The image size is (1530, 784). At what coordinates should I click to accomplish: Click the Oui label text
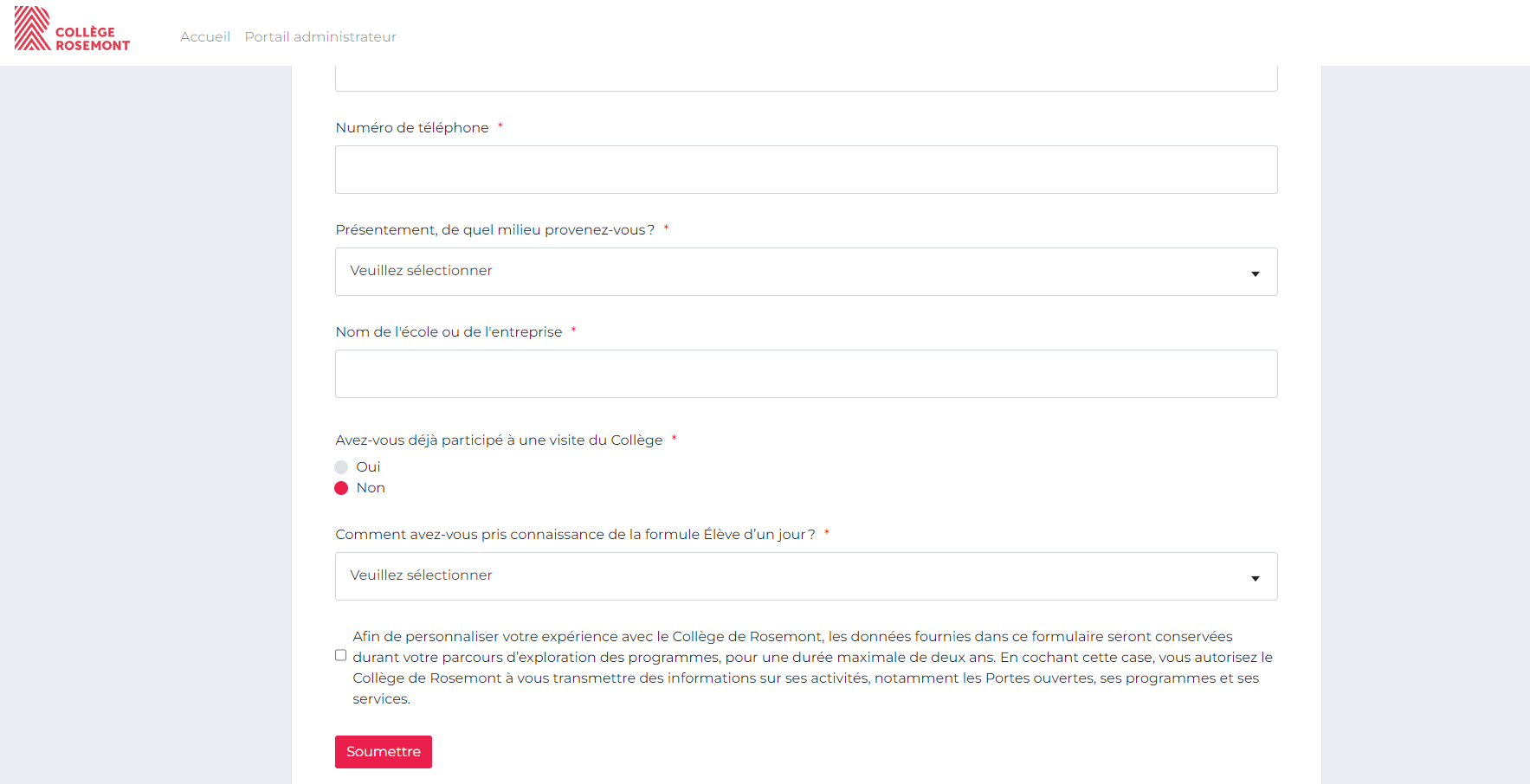(x=368, y=467)
